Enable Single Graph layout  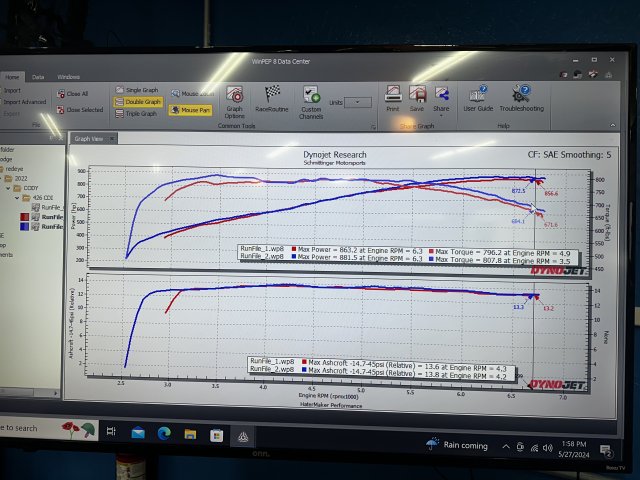click(x=137, y=90)
